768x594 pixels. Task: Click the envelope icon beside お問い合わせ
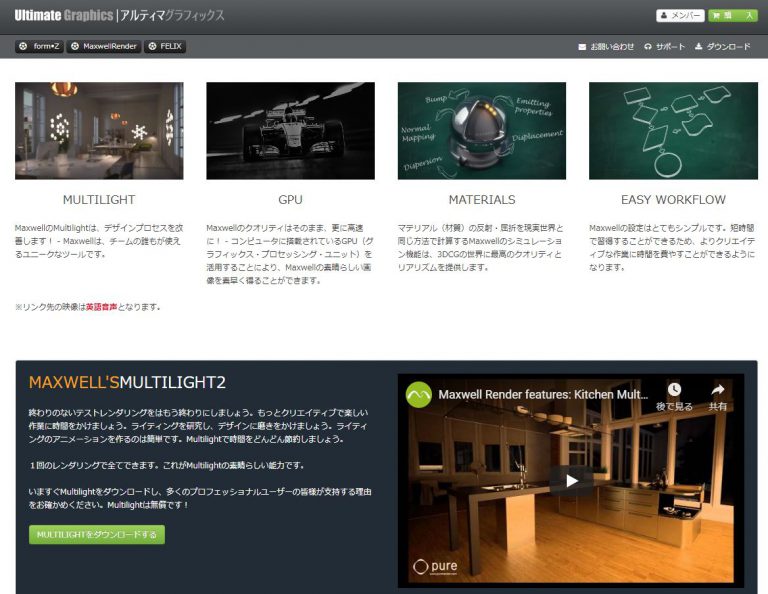click(582, 47)
